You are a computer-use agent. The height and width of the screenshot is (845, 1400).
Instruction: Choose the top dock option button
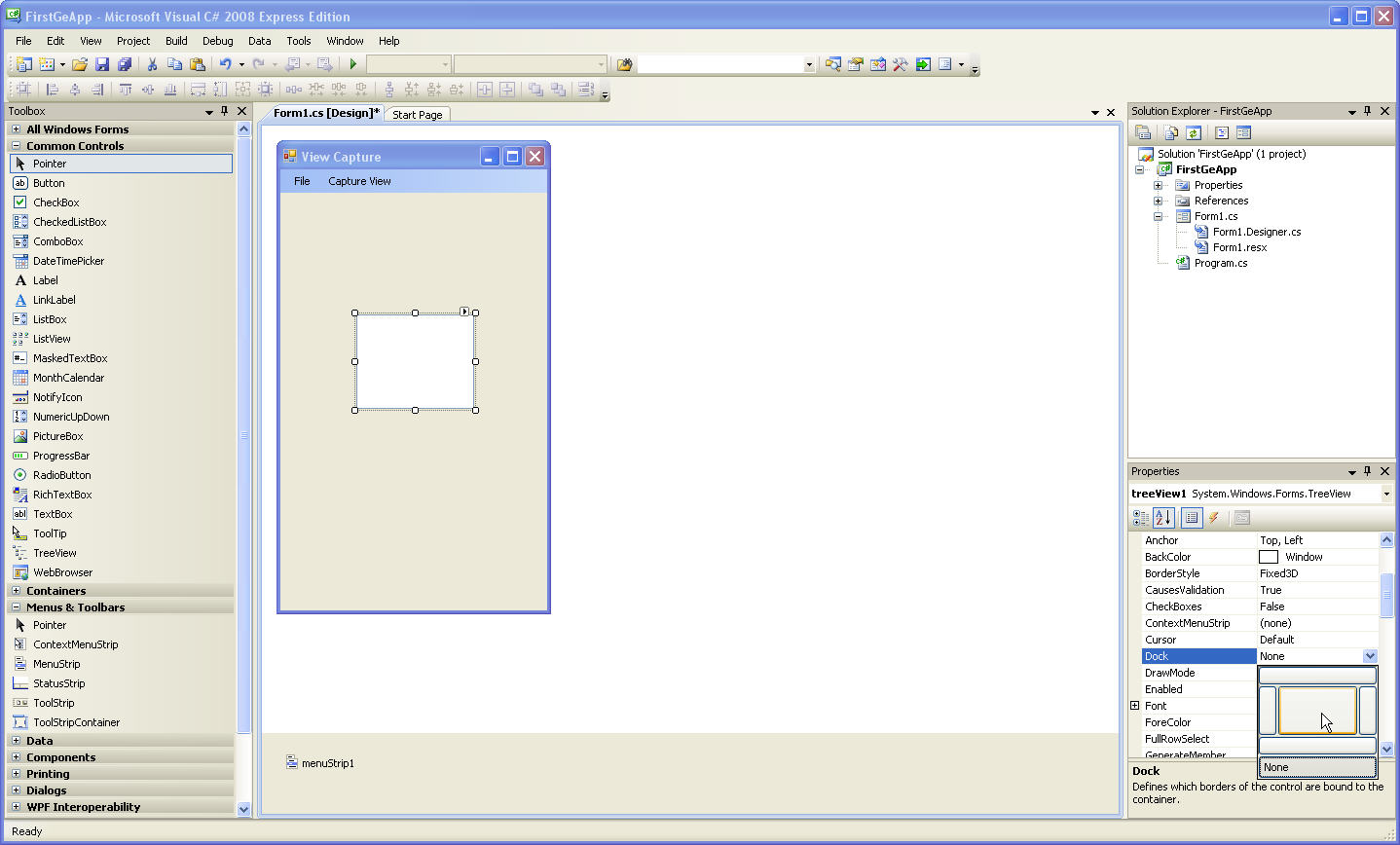coord(1317,676)
